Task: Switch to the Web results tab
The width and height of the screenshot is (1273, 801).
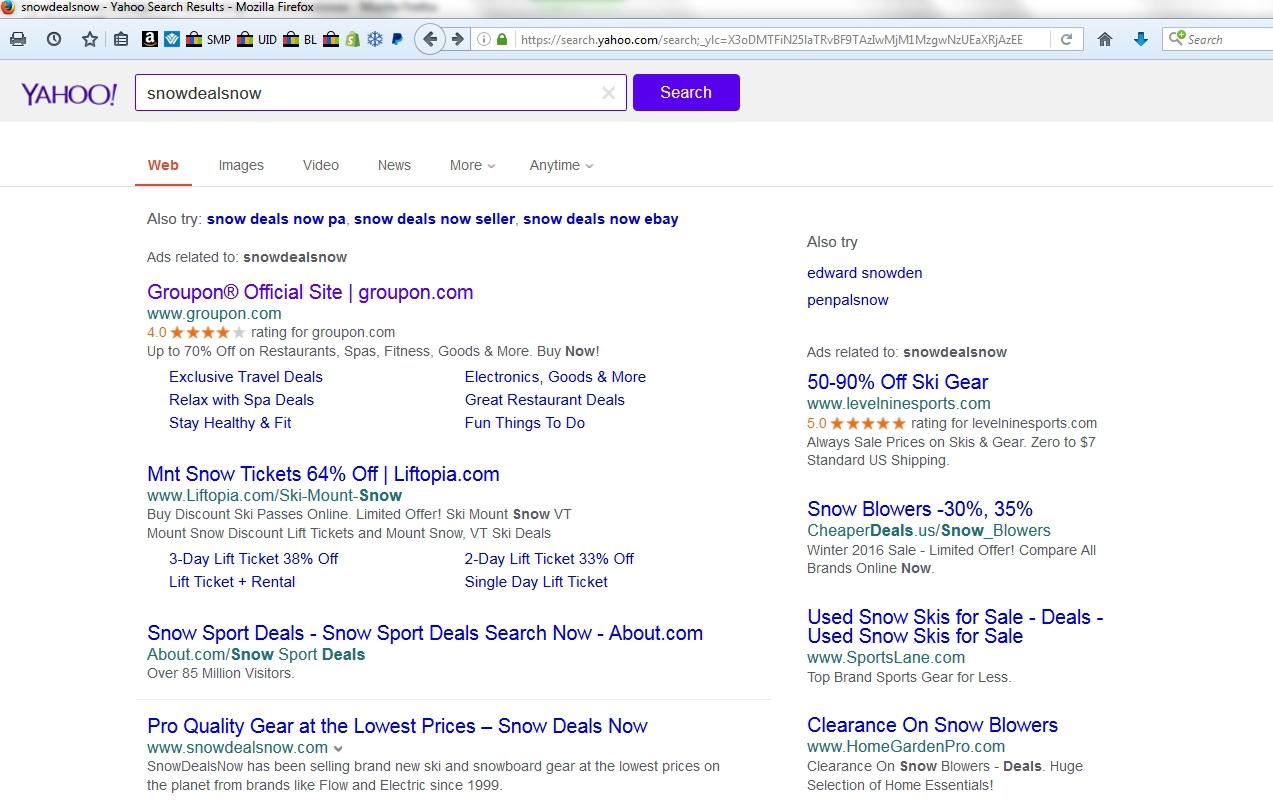Action: 163,165
